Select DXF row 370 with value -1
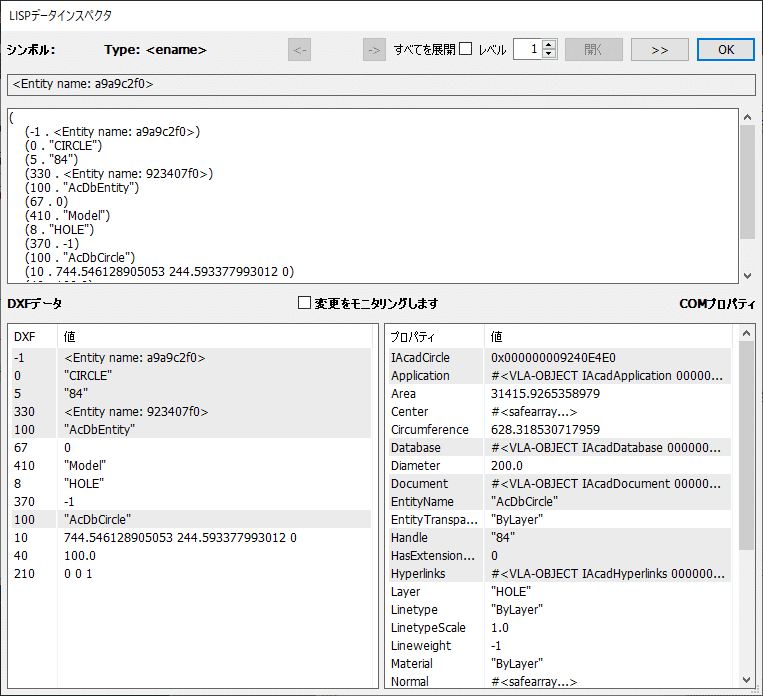Viewport: 763px width, 696px height. click(x=191, y=502)
